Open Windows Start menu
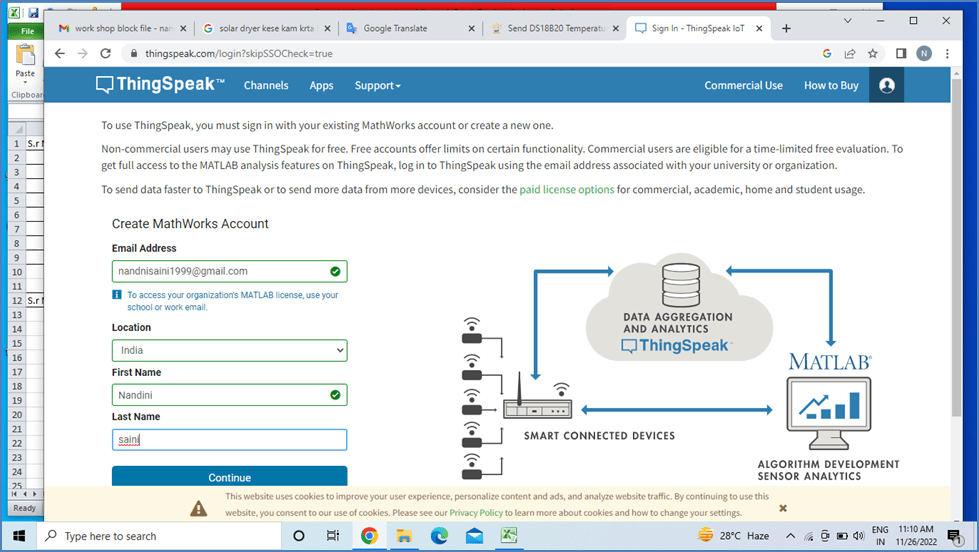 tap(19, 536)
